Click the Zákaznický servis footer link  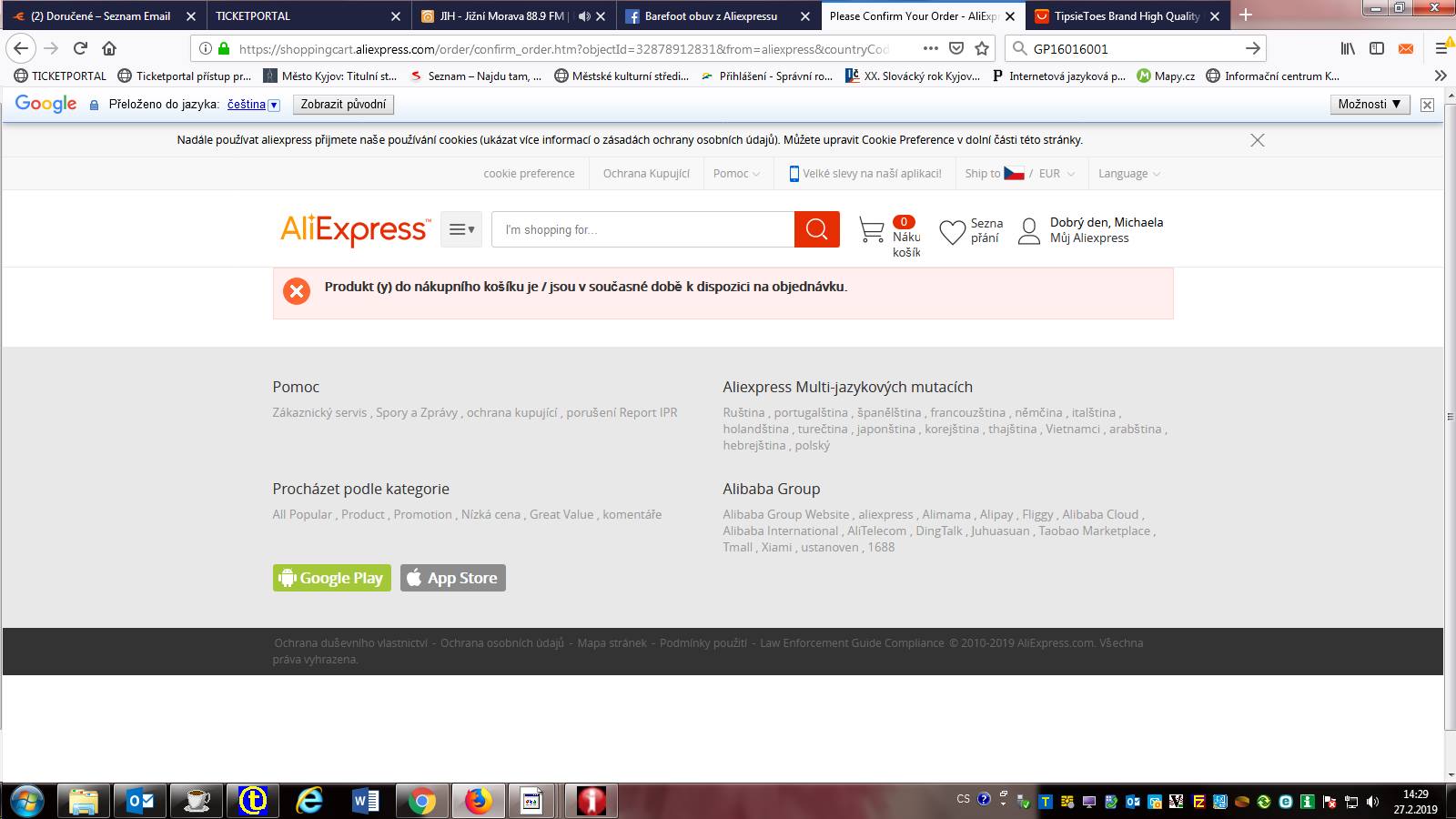[319, 412]
